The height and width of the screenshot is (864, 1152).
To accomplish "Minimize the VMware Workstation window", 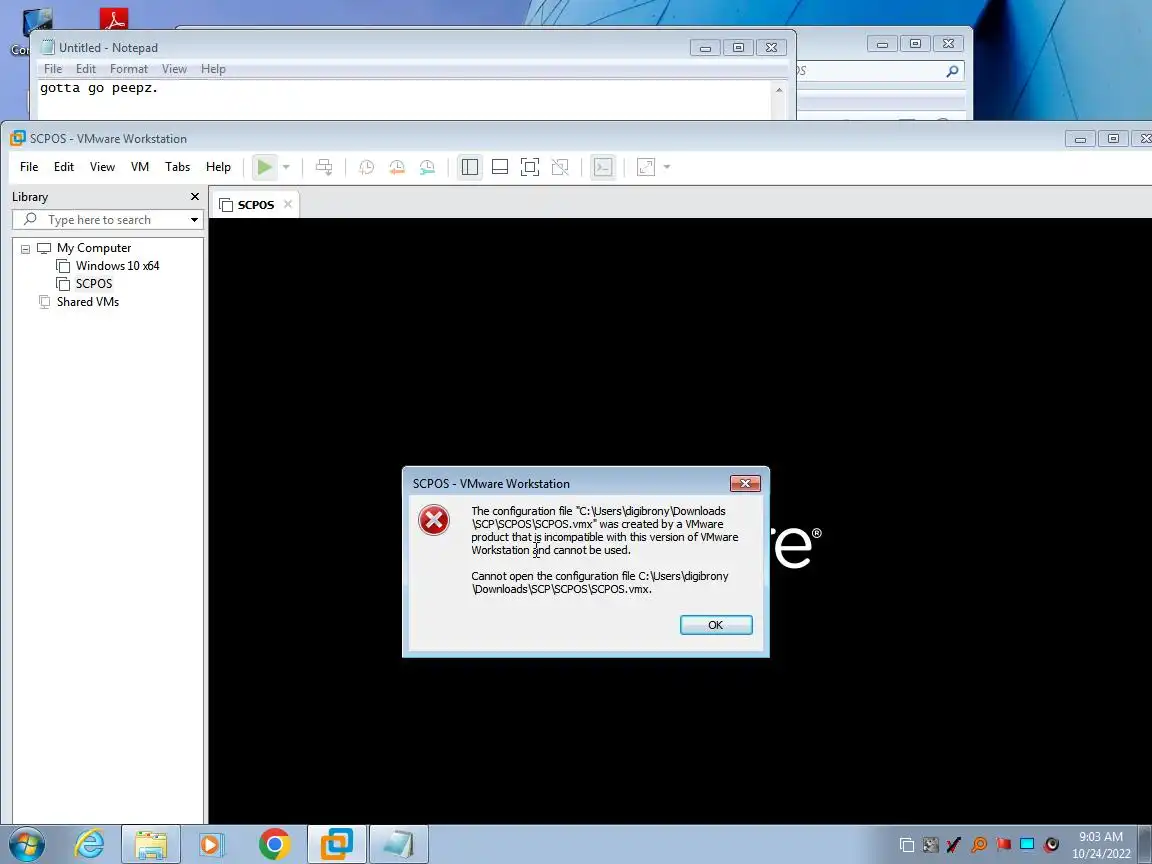I will [x=1080, y=139].
